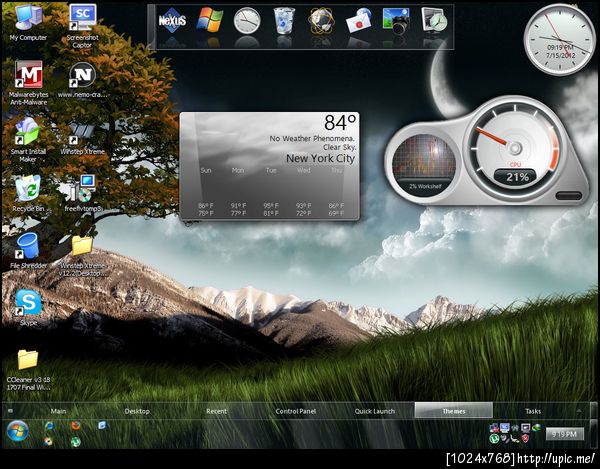Viewport: 600px width, 469px height.
Task: Click the Windows Start orb
Action: [17, 431]
